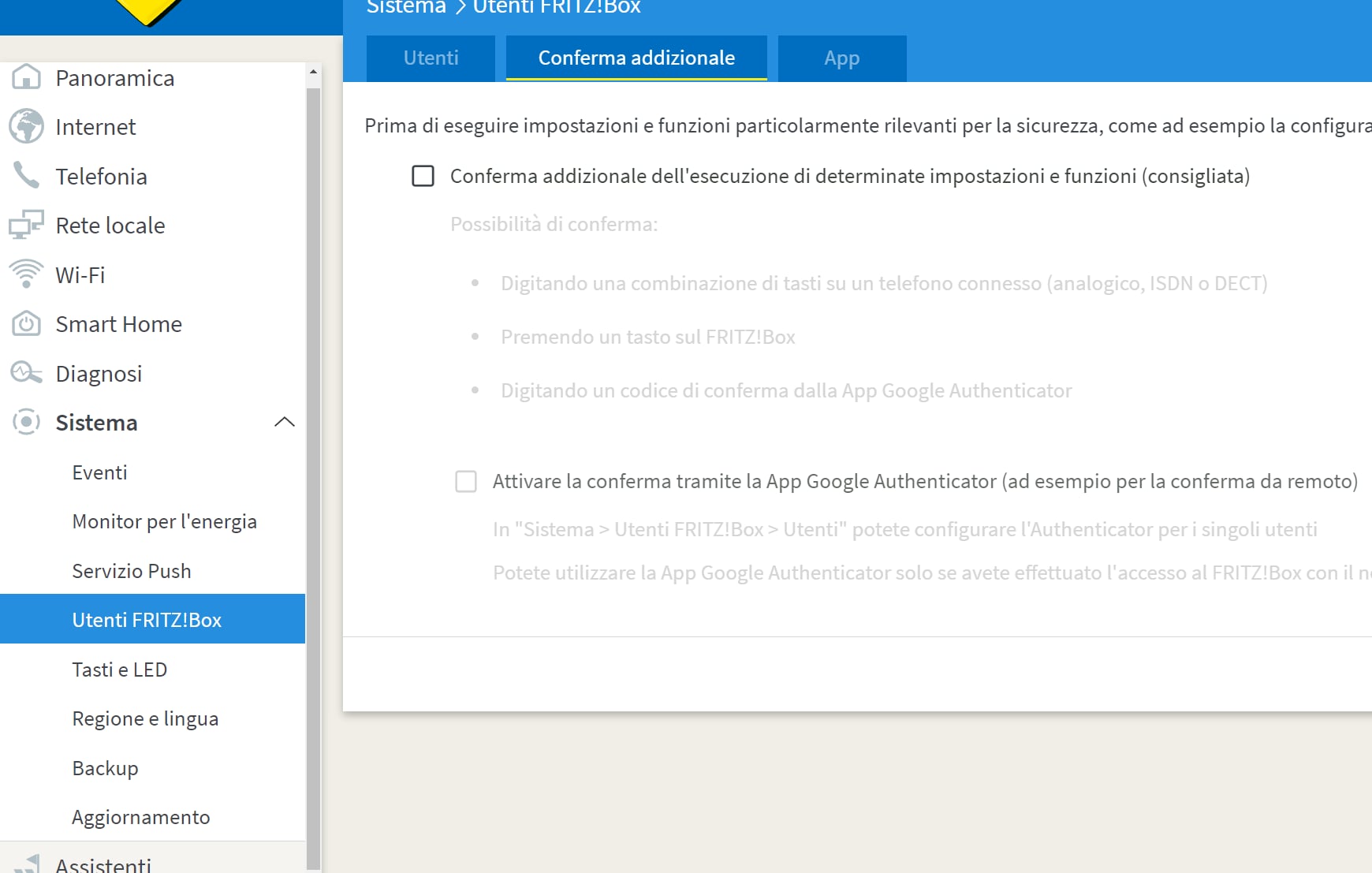
Task: Click the Panoramica home icon
Action: pos(26,77)
